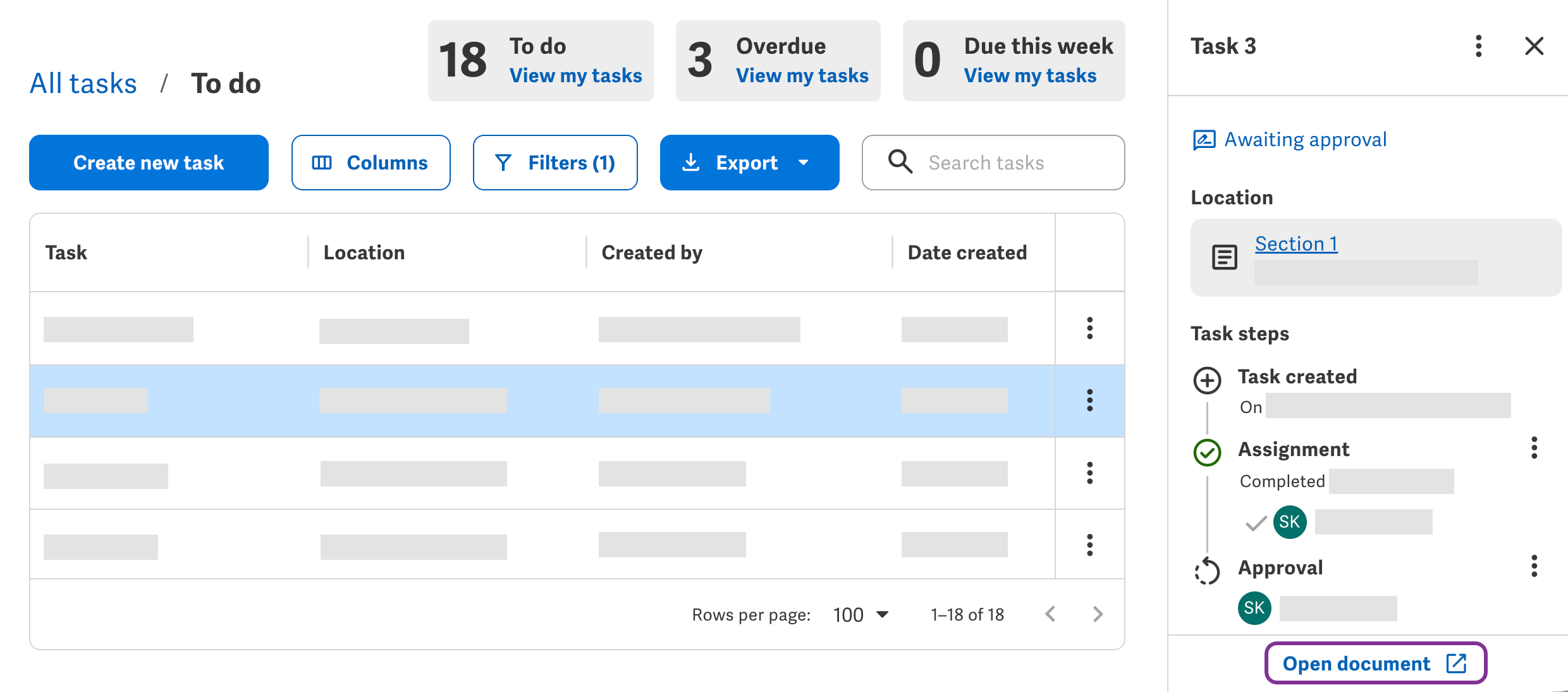Go to the next page of tasks
The height and width of the screenshot is (692, 1568).
pos(1098,614)
